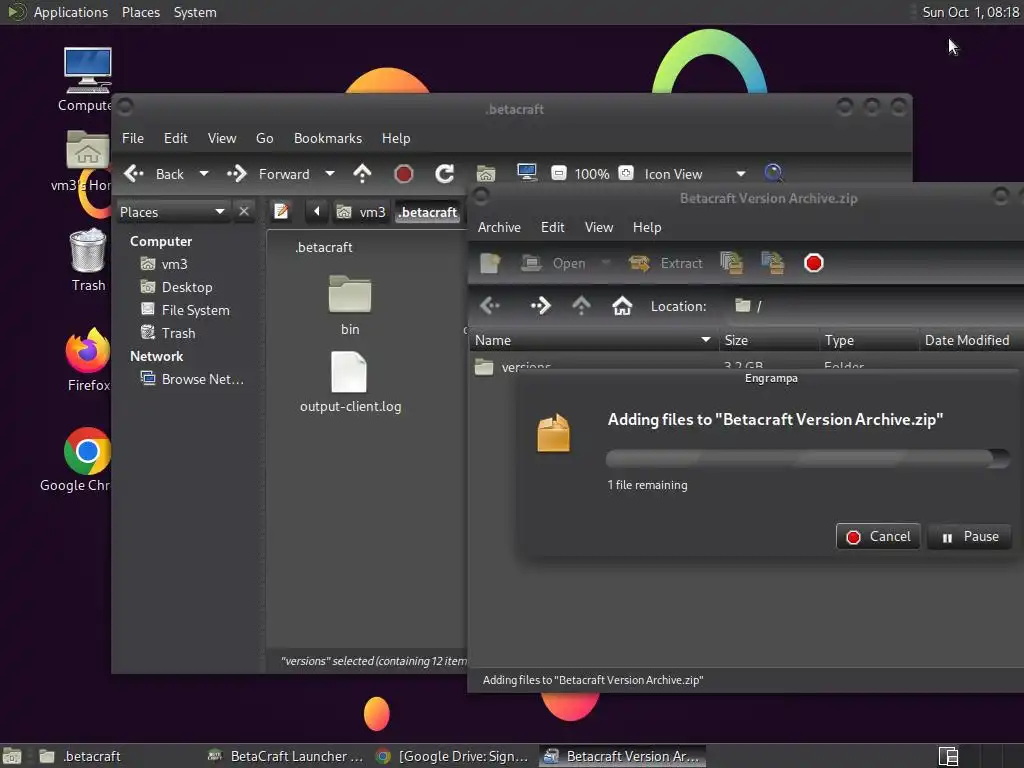Stop loading in the file manager toolbar
The width and height of the screenshot is (1024, 768).
point(404,174)
